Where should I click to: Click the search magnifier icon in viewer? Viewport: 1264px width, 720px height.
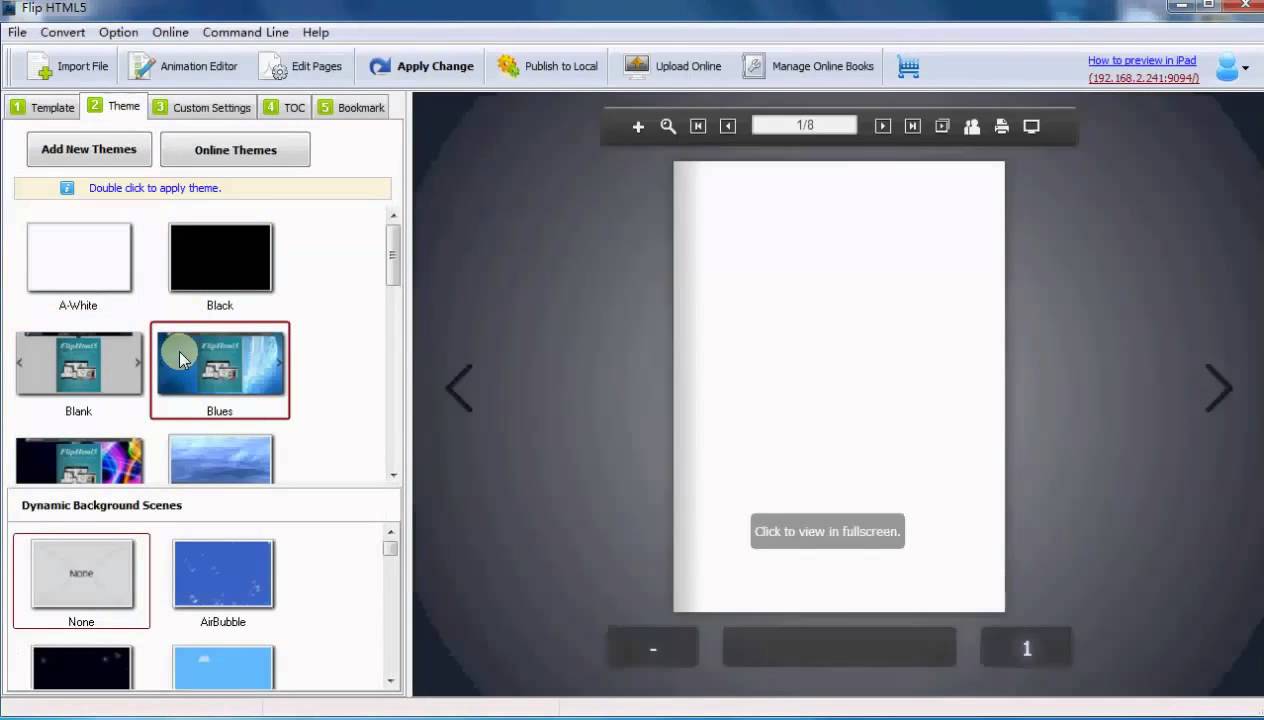click(668, 126)
